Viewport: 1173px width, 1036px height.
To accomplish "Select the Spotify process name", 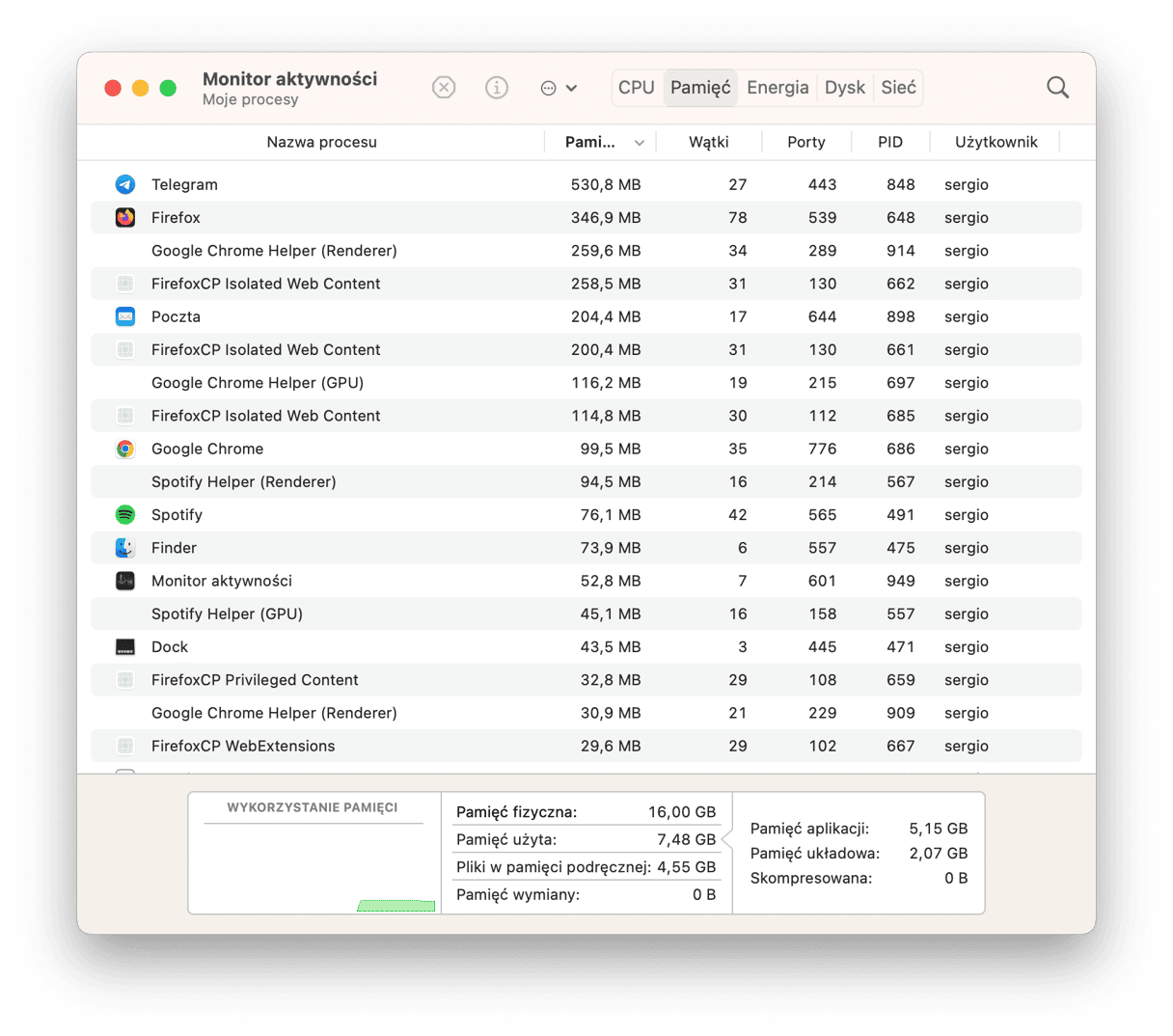I will pos(177,514).
